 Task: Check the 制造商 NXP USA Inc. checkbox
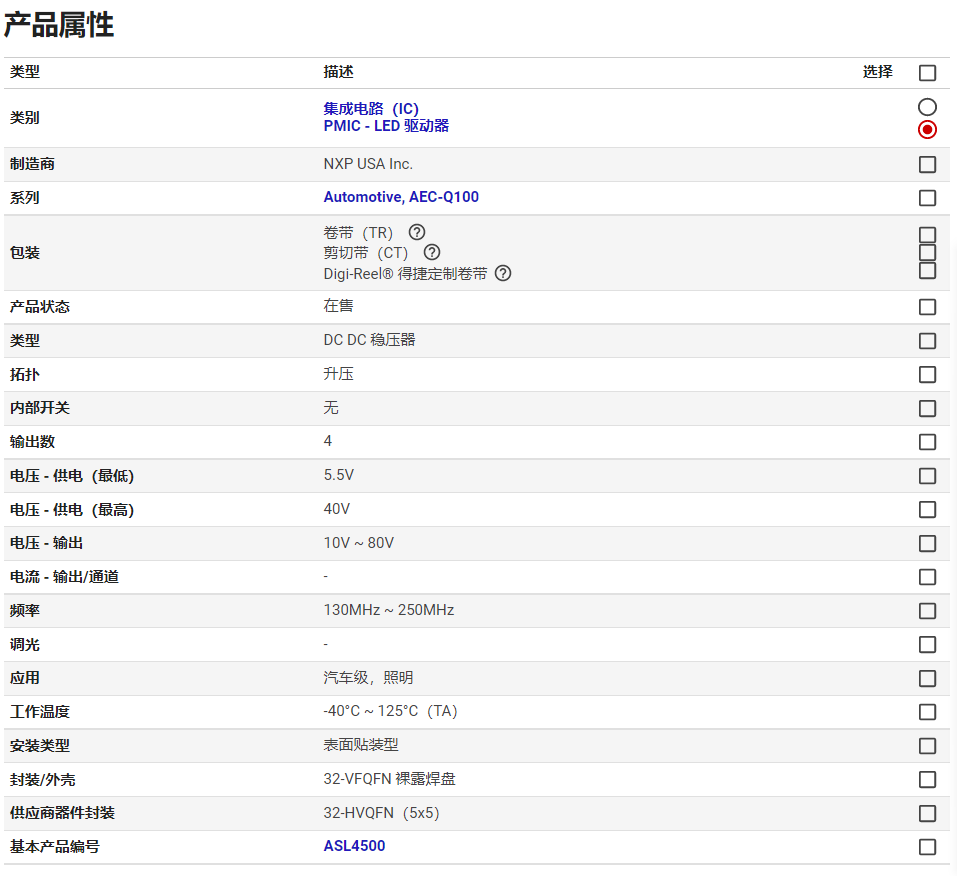coord(927,164)
